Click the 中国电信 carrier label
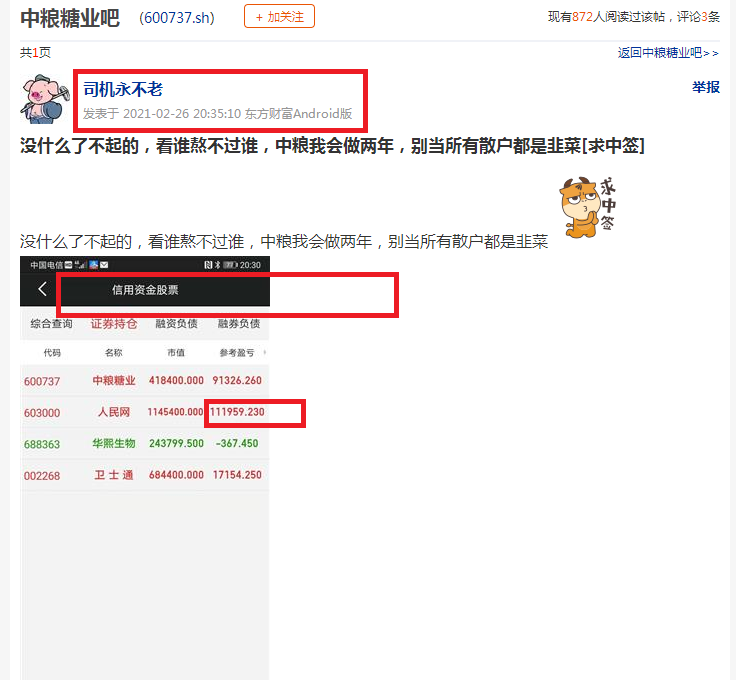This screenshot has height=680, width=736. pos(46,265)
